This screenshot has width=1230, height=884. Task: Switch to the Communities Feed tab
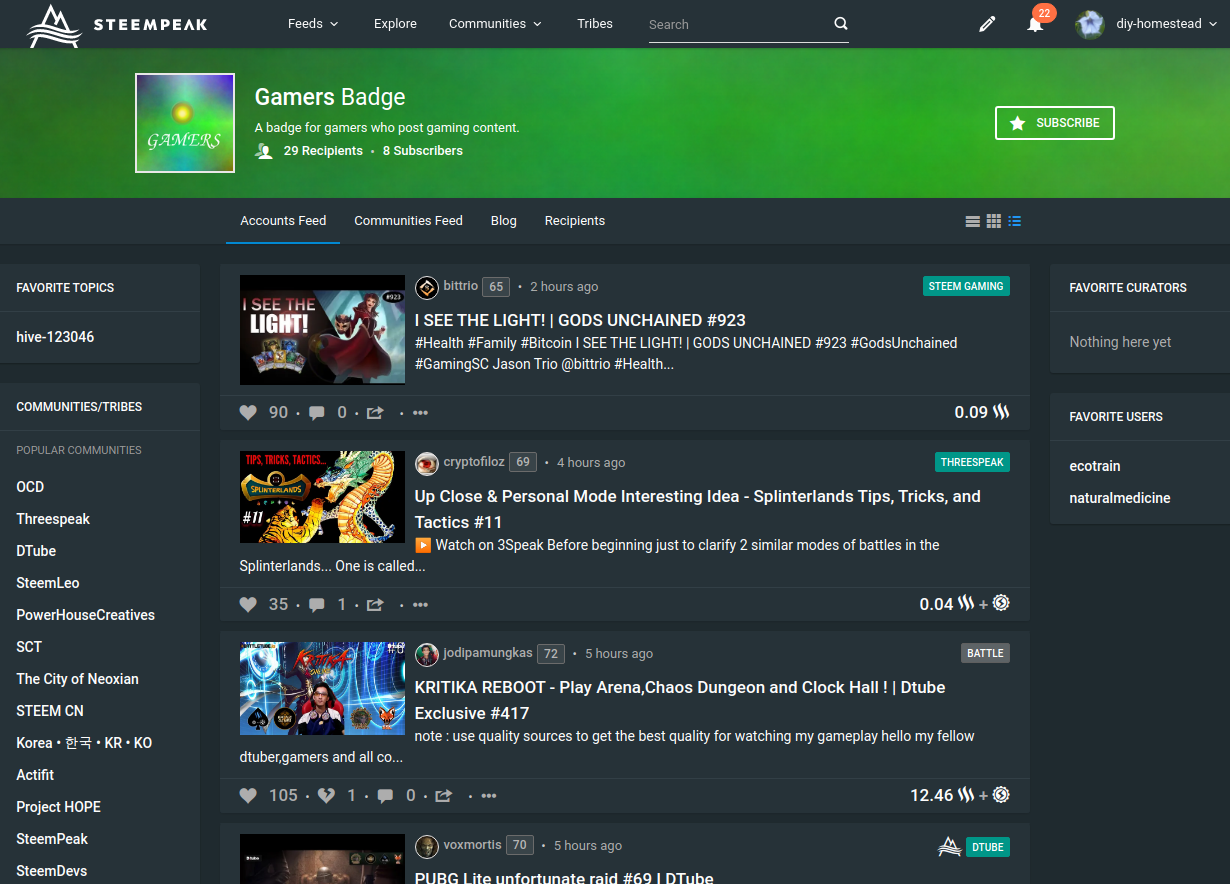408,221
